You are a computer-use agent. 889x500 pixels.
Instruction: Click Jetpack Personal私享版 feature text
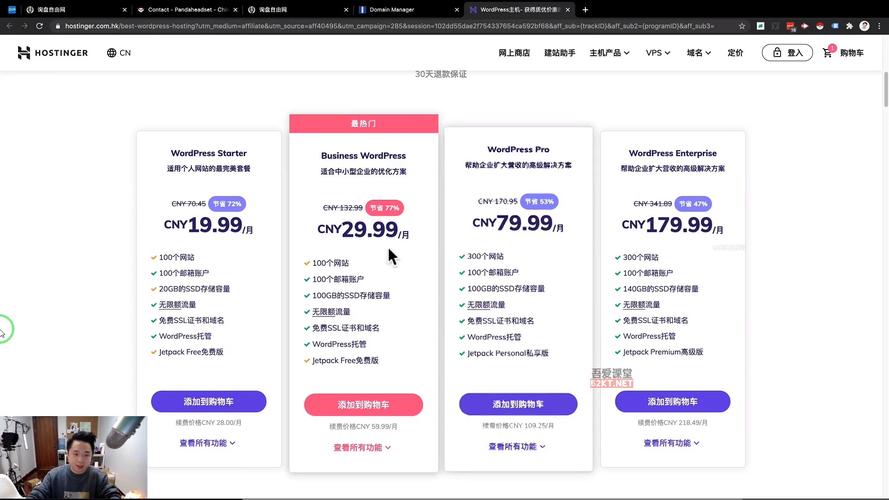507,353
